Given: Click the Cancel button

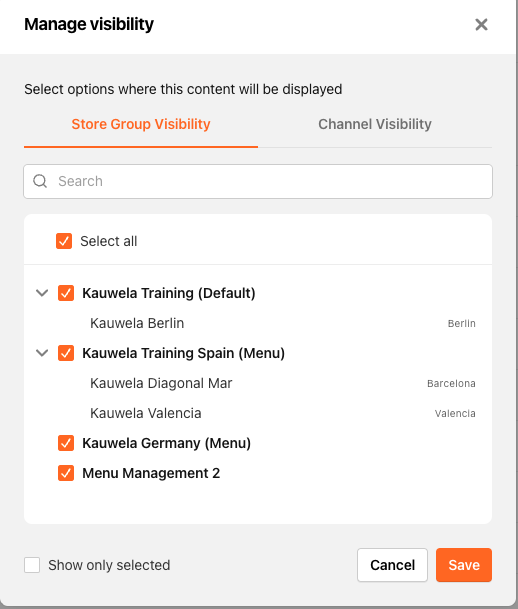Looking at the screenshot, I should tap(392, 565).
